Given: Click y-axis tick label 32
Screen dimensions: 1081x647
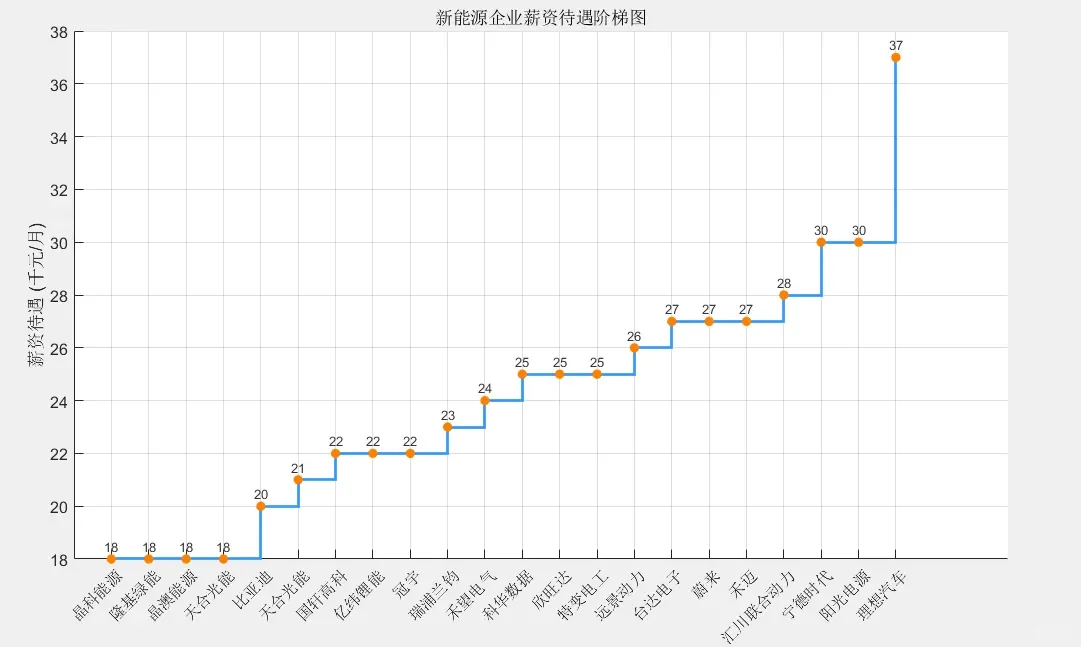Looking at the screenshot, I should (59, 190).
